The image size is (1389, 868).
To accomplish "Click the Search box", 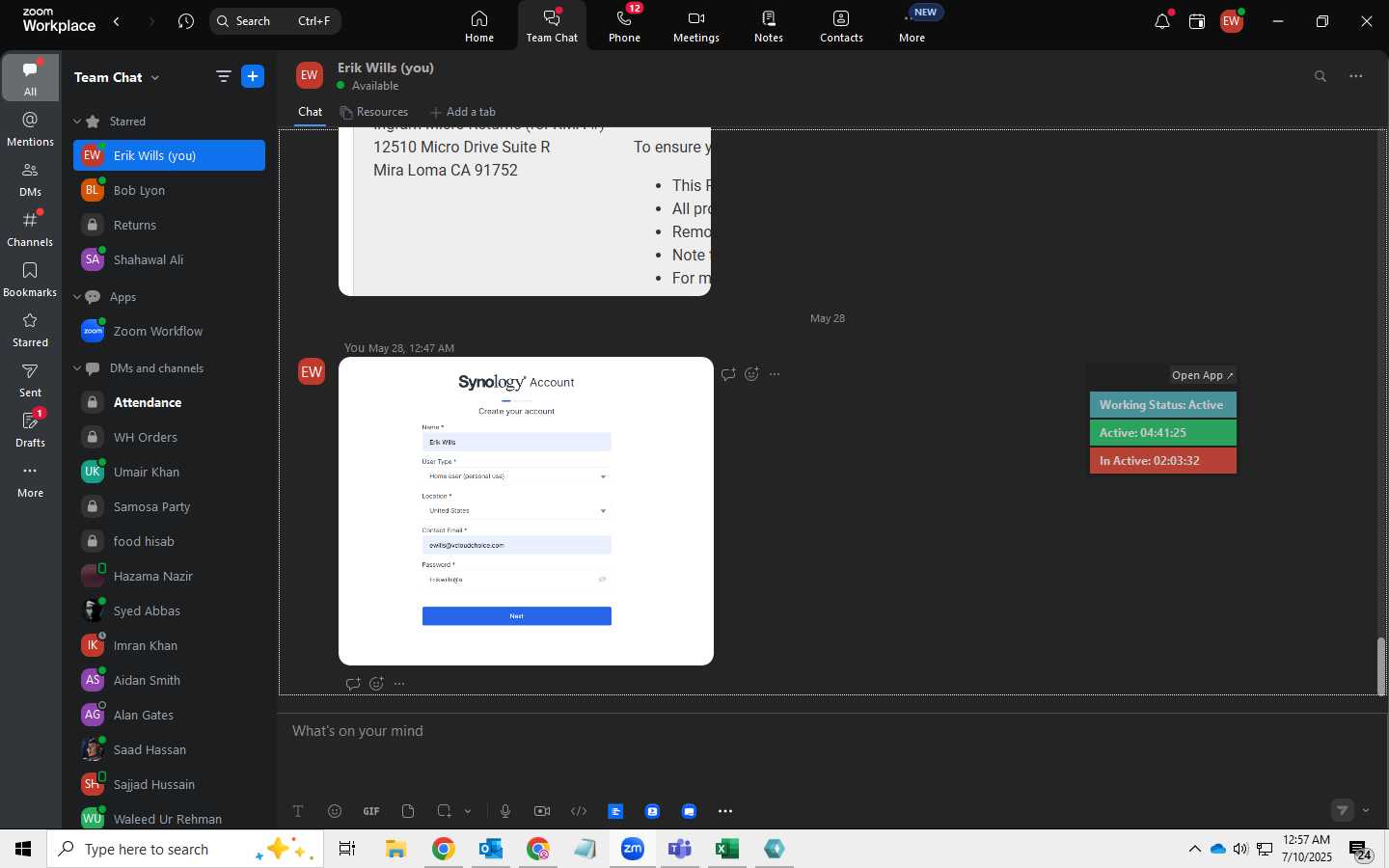I will [x=275, y=21].
